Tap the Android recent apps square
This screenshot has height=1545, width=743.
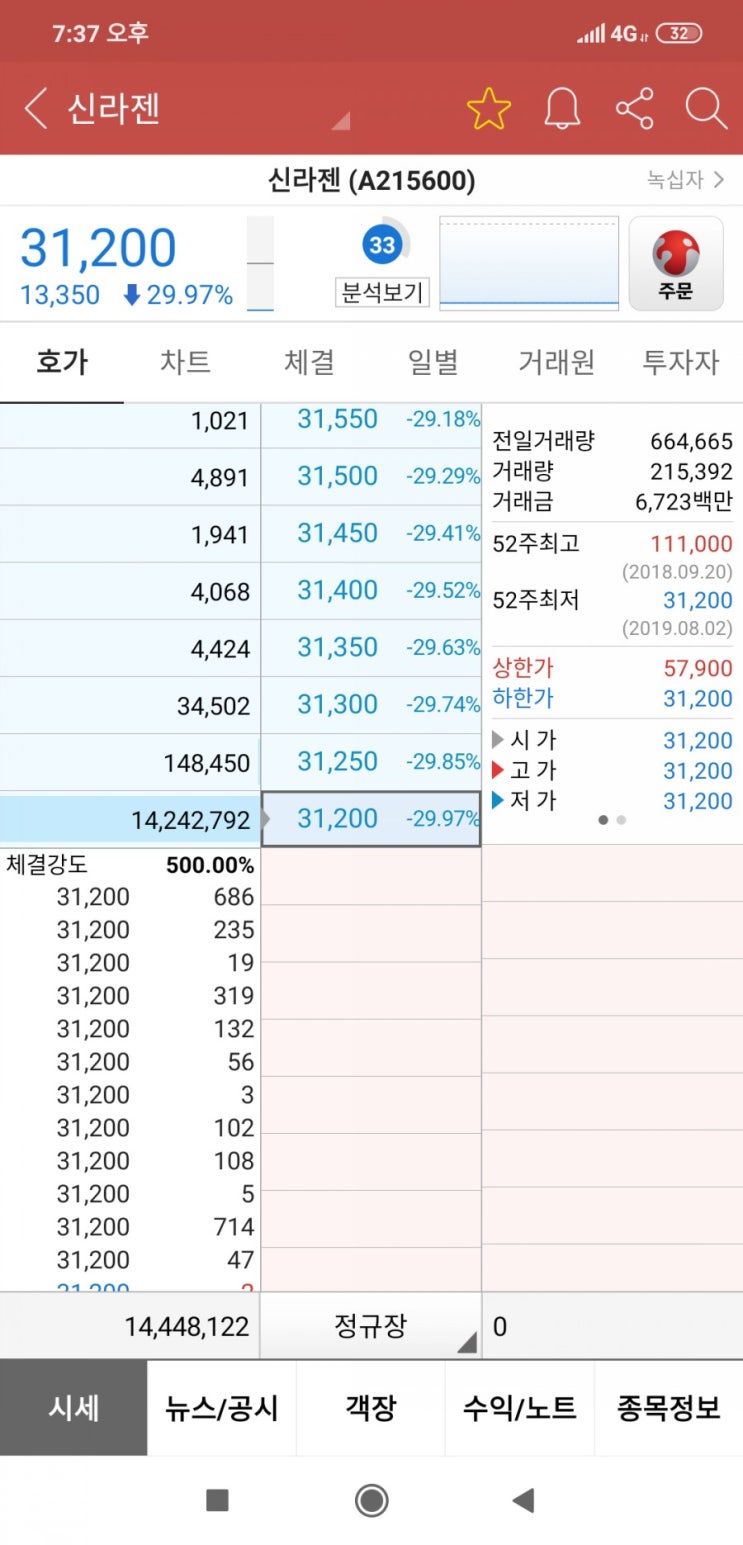(217, 1500)
